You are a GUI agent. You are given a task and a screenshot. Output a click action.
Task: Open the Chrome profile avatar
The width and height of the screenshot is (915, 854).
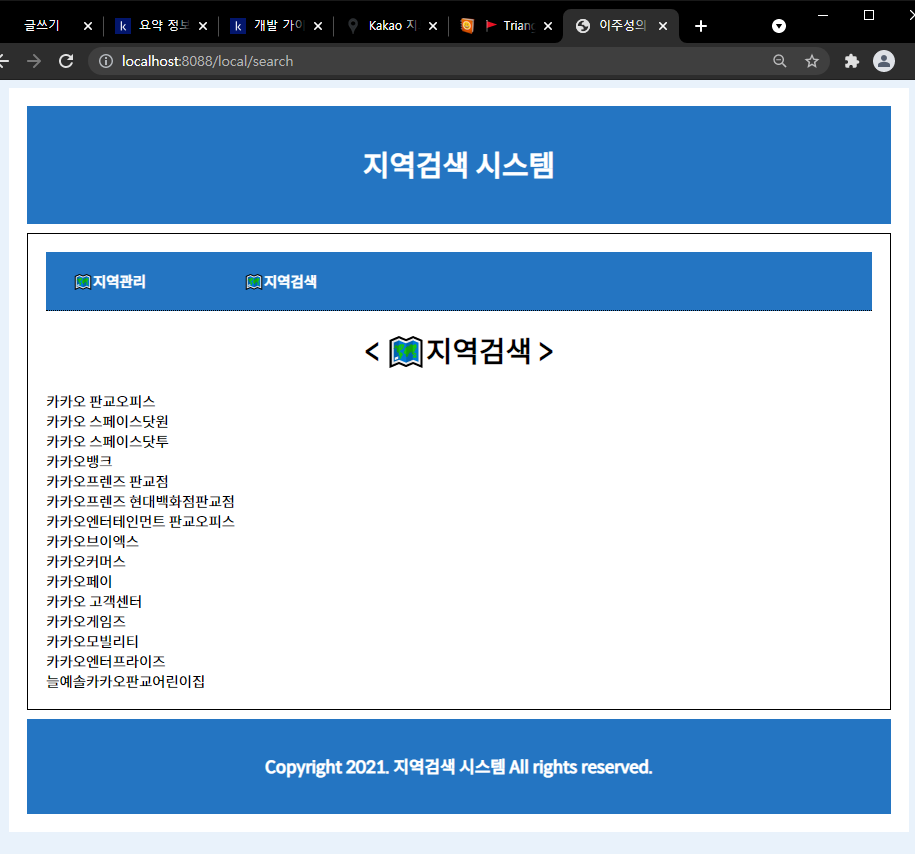883,61
